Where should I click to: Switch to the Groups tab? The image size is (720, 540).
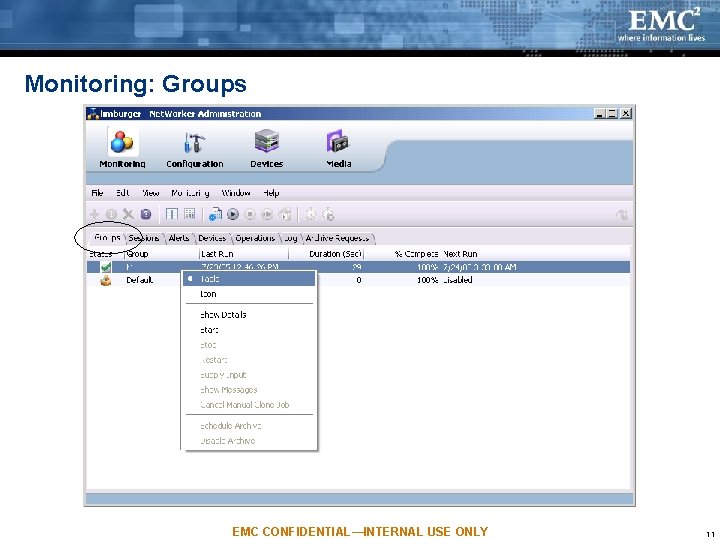(107, 238)
